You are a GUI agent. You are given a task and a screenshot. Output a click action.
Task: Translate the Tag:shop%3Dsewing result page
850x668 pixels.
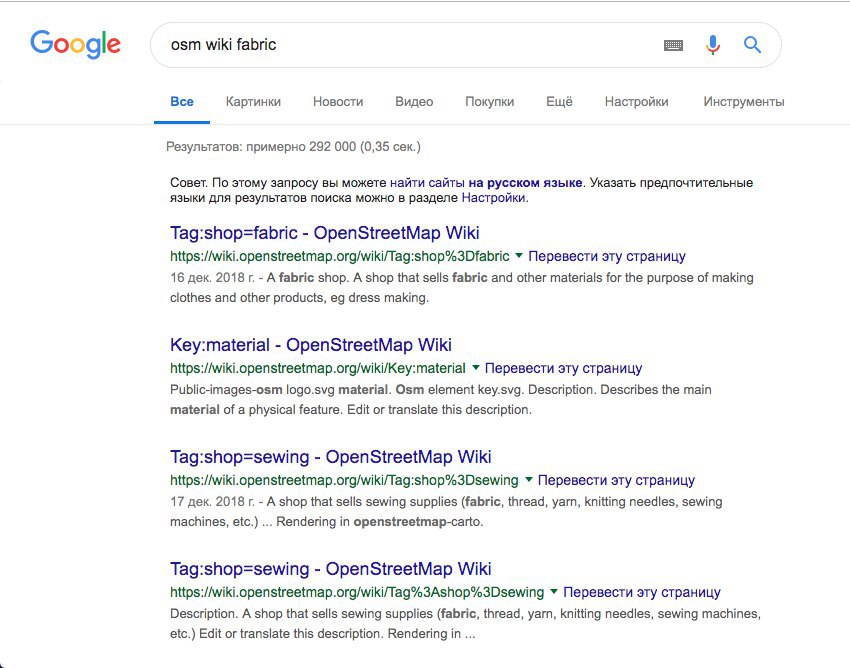616,480
